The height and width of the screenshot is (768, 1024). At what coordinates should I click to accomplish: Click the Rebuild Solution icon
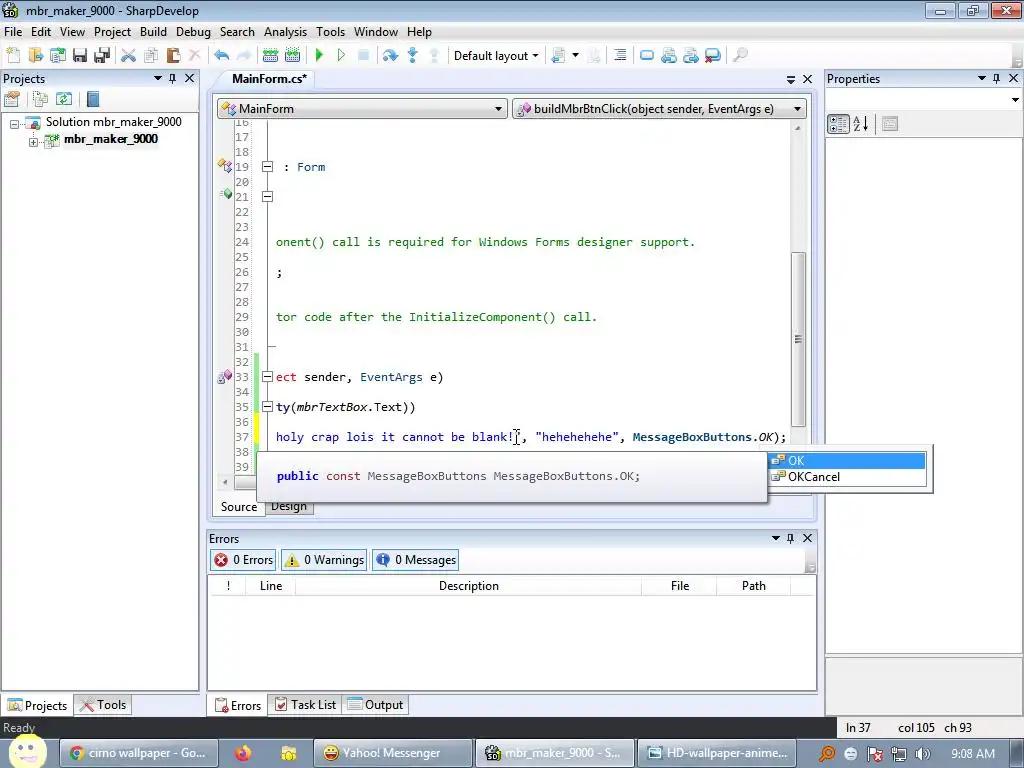click(x=293, y=56)
